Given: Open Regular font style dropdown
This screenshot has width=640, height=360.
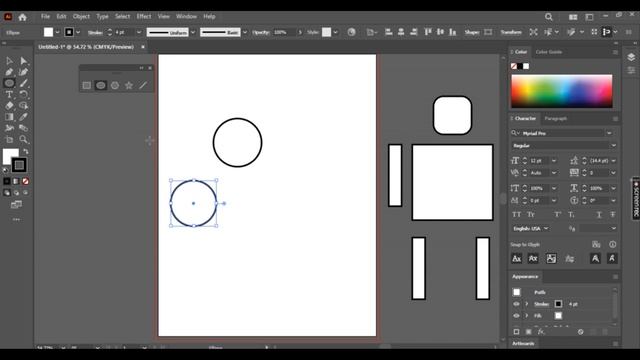Looking at the screenshot, I should point(613,146).
